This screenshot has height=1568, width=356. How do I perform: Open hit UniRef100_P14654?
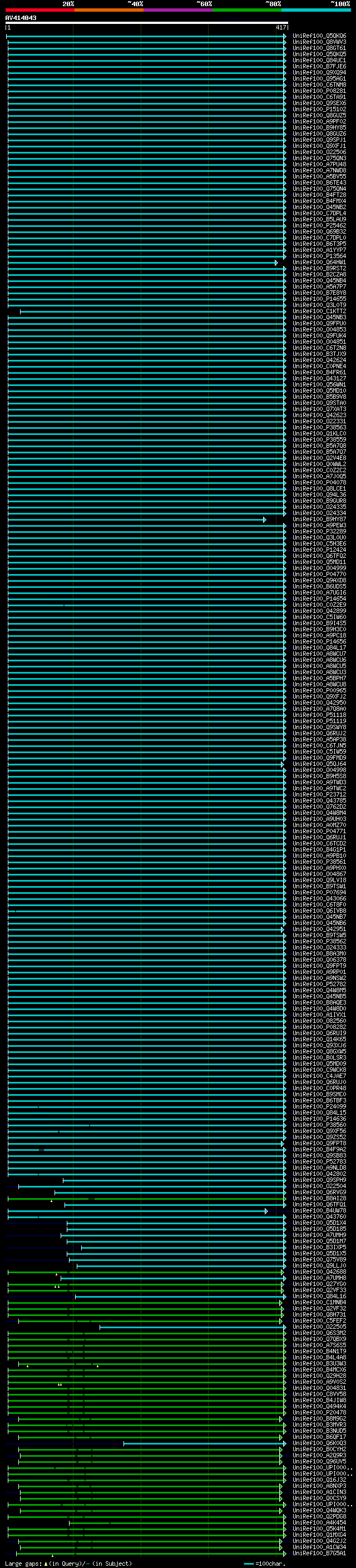click(319, 599)
